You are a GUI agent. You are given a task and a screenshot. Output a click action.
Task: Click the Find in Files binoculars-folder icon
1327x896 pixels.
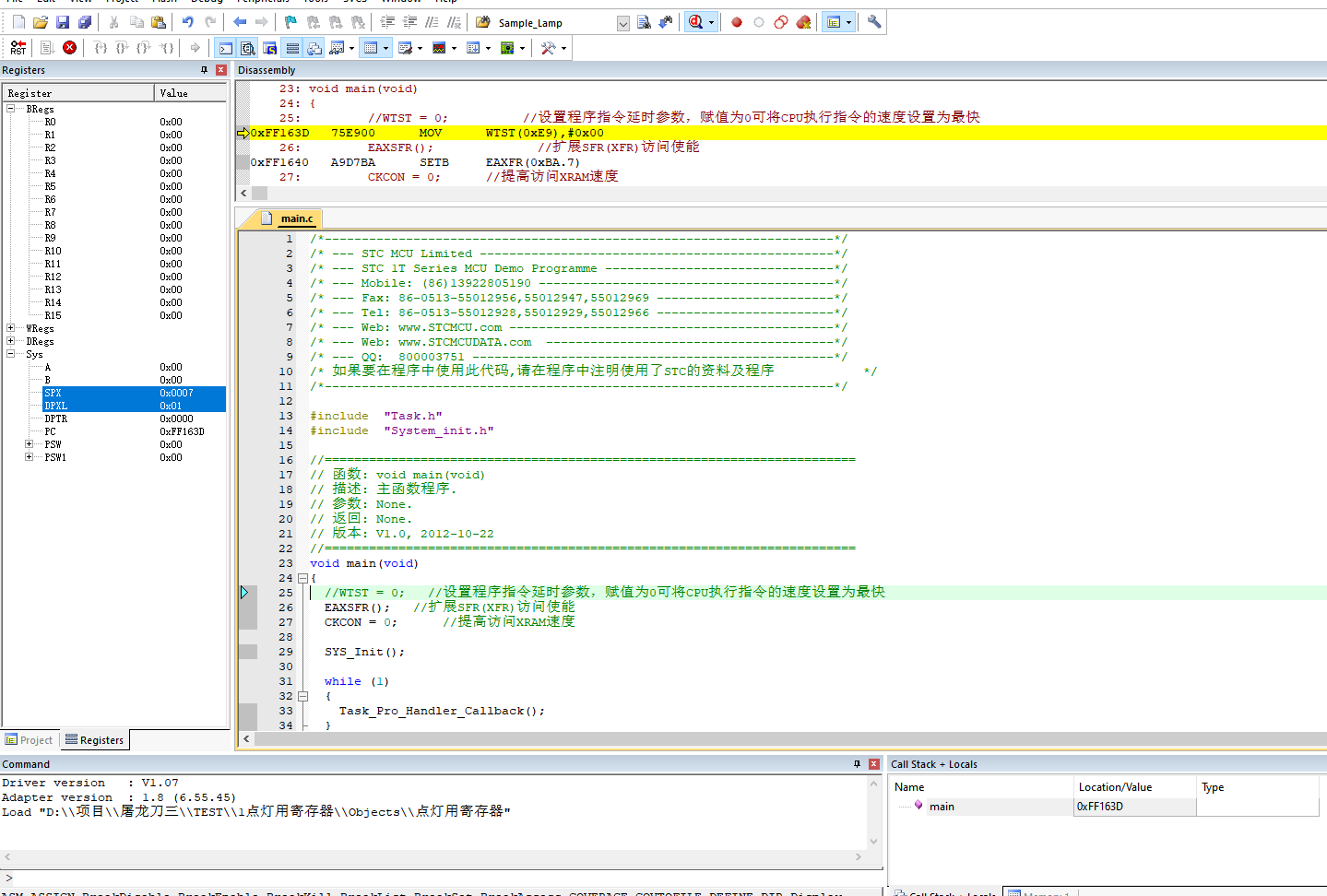click(483, 22)
